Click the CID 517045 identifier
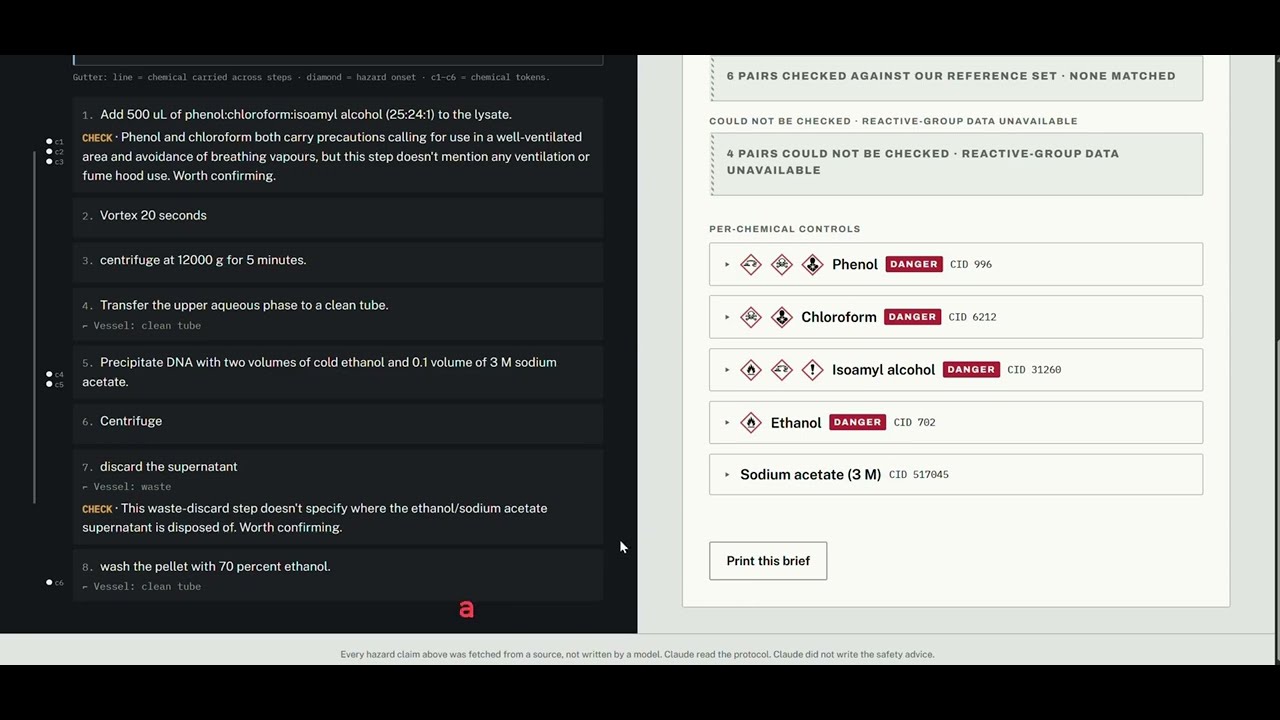1280x720 pixels. pos(919,475)
